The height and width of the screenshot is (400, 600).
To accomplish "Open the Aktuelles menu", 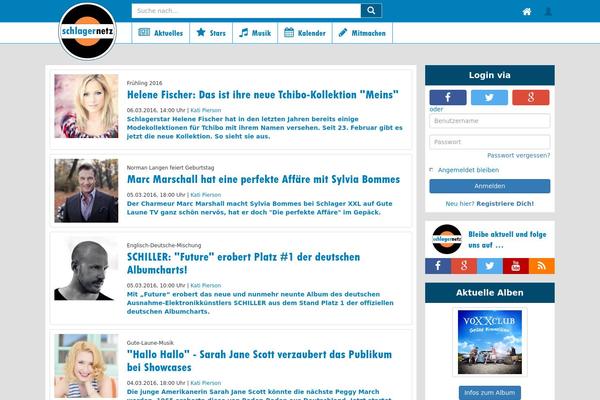I will coord(161,33).
